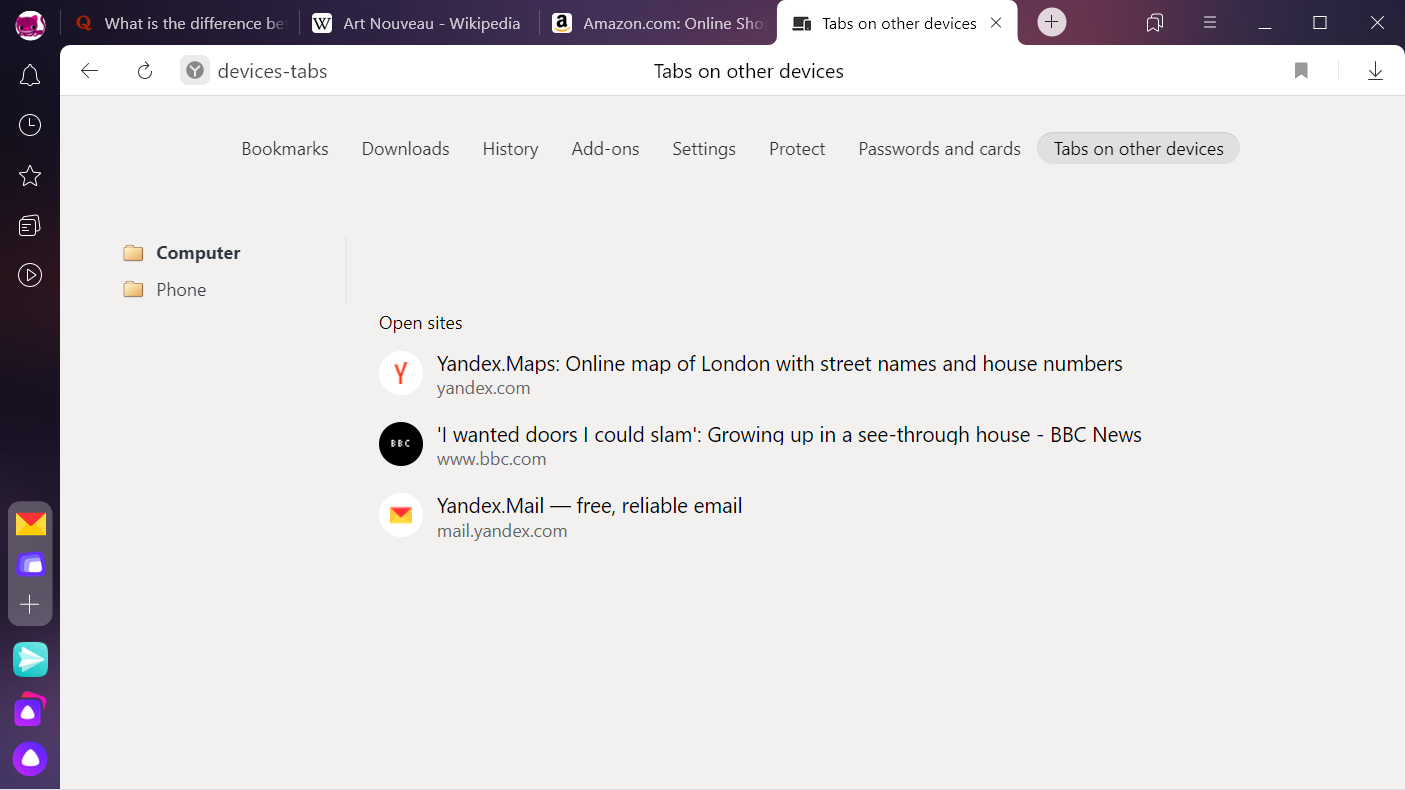This screenshot has width=1405, height=790.
Task: Click the BBC round favicon
Action: (x=401, y=444)
